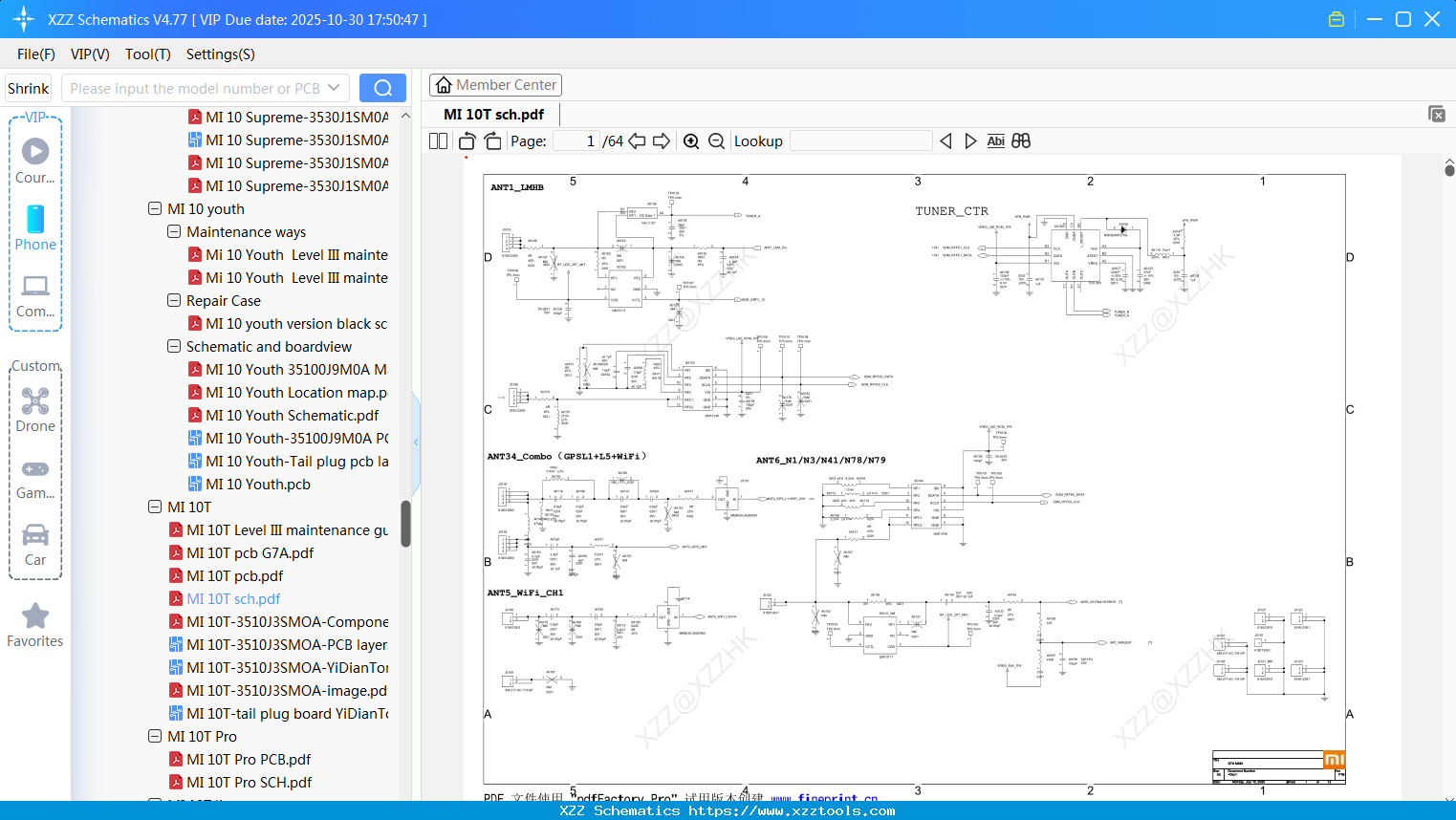Collapse the MI 10T Pro folder

pyautogui.click(x=155, y=736)
